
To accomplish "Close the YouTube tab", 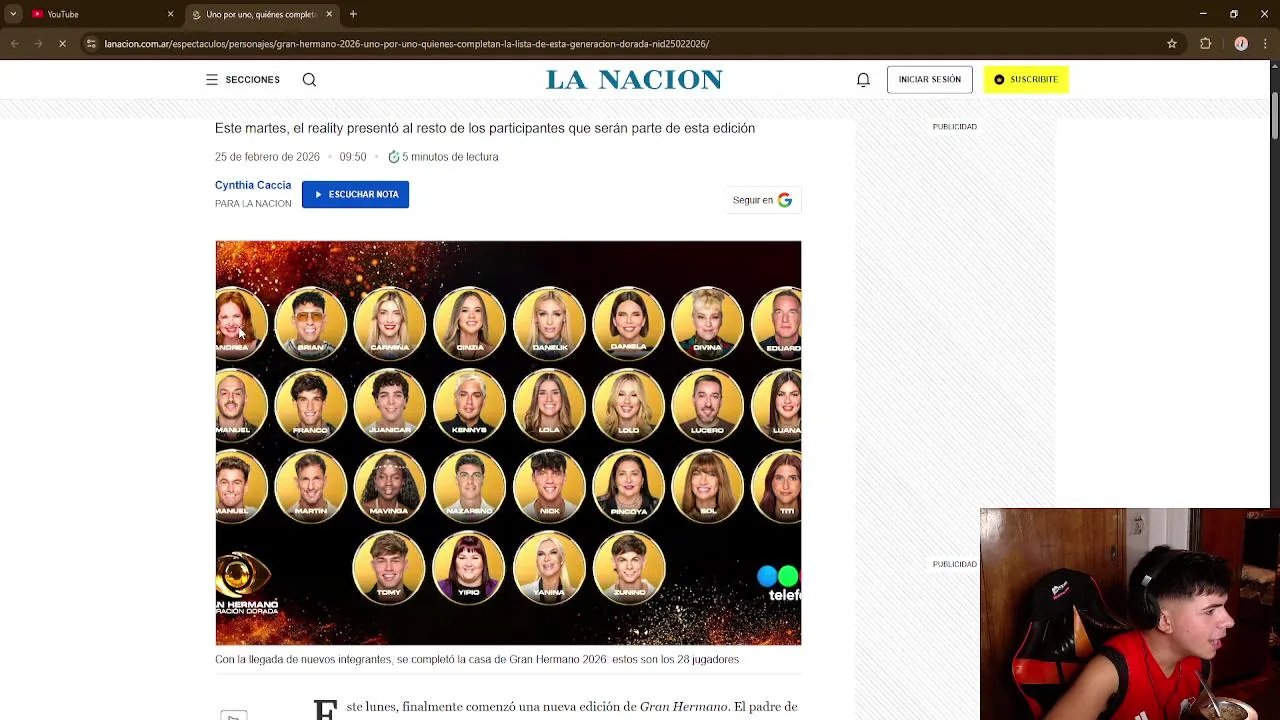I will coord(170,14).
